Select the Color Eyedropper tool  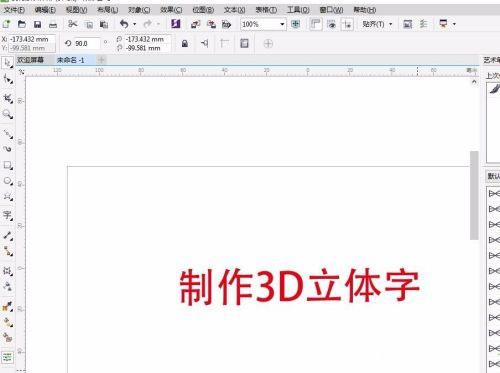tap(7, 306)
